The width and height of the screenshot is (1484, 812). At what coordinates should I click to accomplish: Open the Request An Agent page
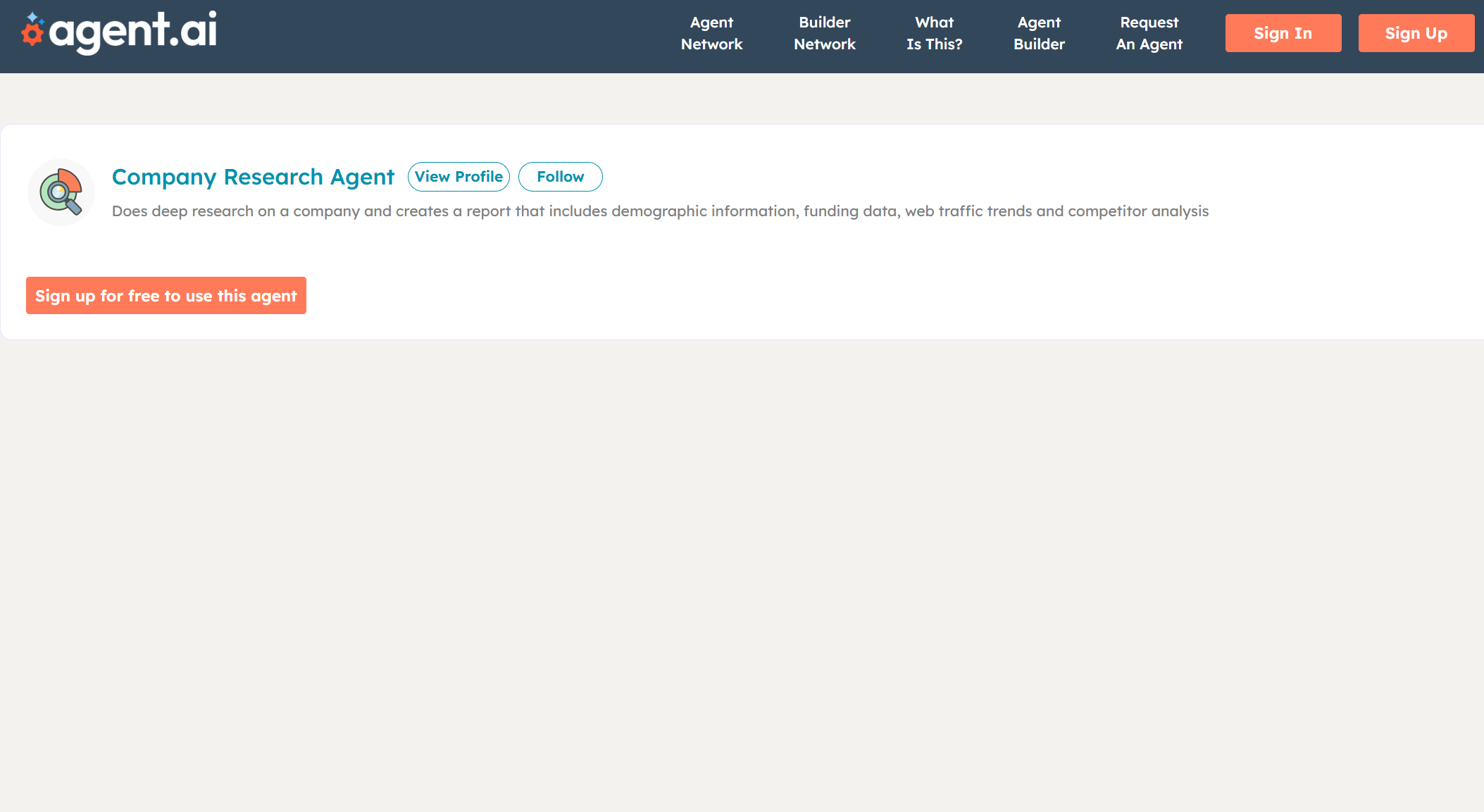click(1149, 33)
